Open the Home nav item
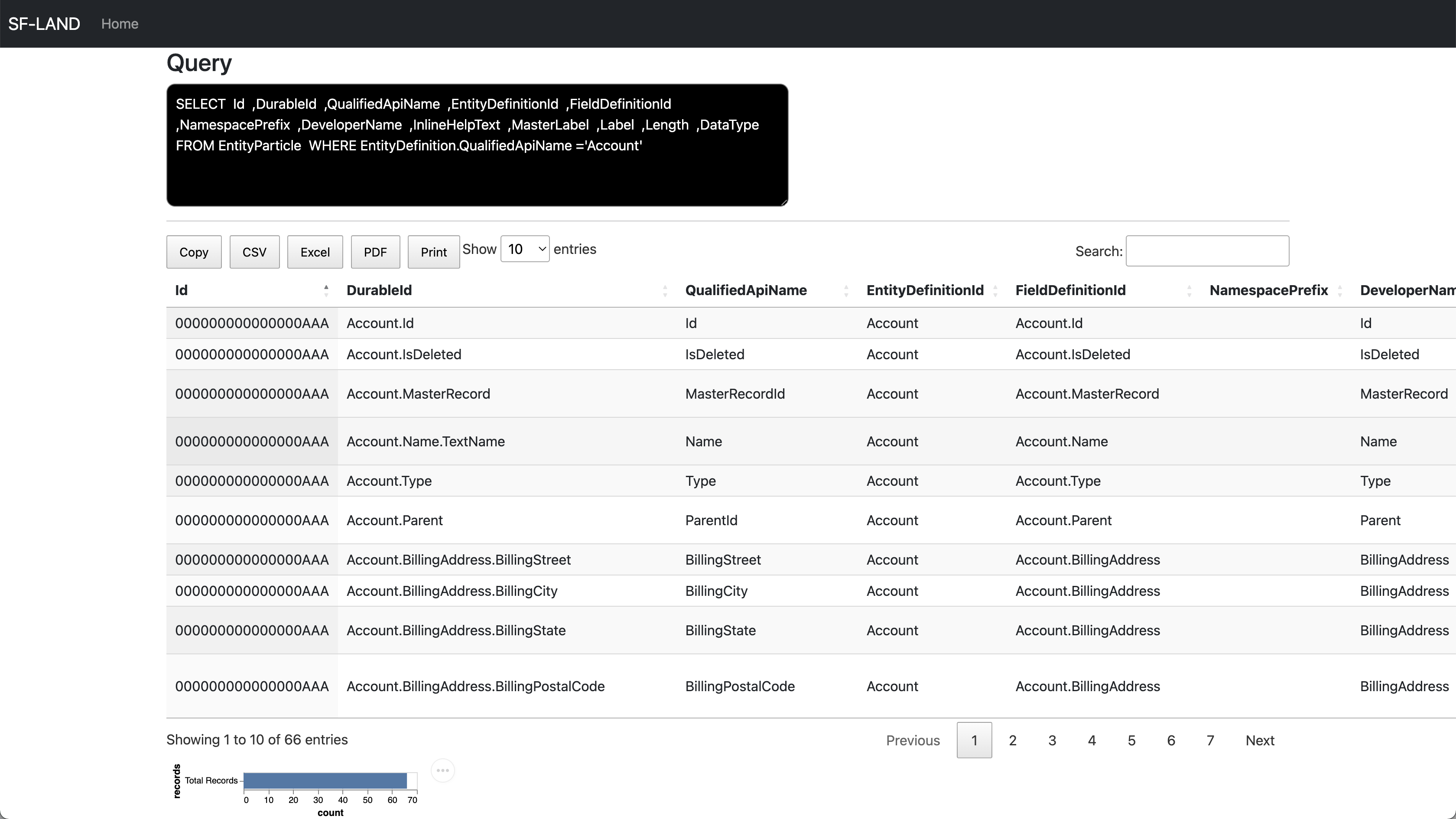The image size is (1456, 819). tap(119, 24)
